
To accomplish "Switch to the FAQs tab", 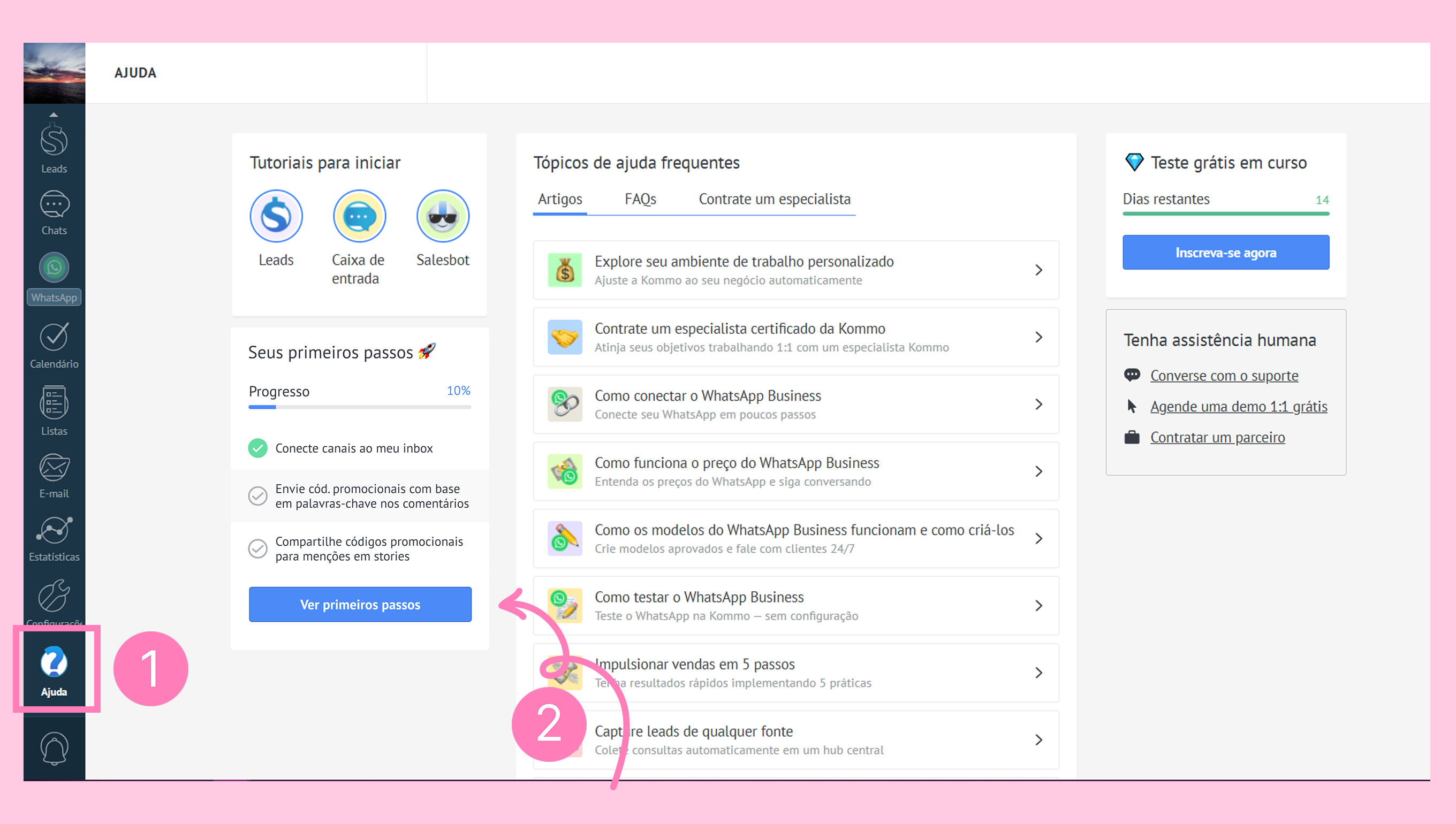I will pyautogui.click(x=640, y=199).
